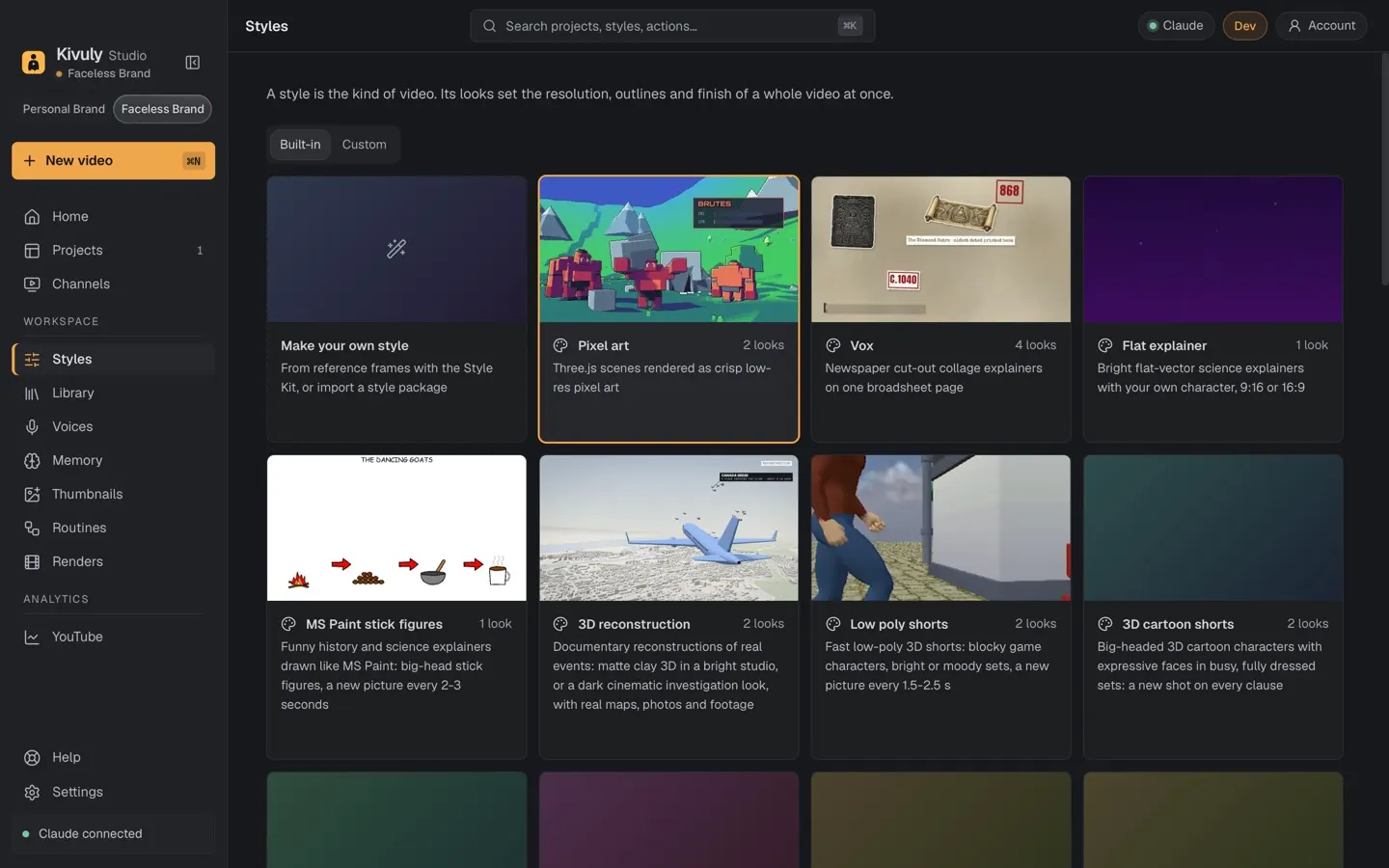This screenshot has height=868, width=1389.
Task: Open Thumbnails via its image icon
Action: [32, 495]
